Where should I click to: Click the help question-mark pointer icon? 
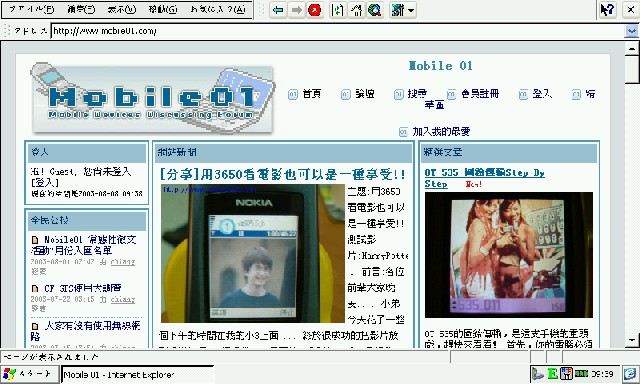point(608,9)
